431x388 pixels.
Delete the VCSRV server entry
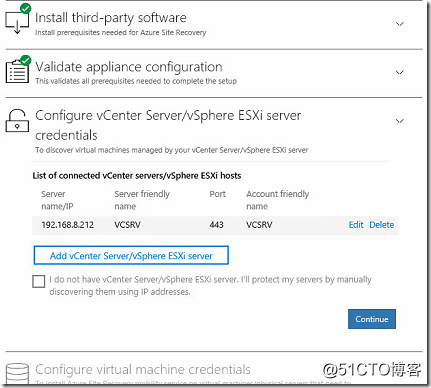pos(382,225)
